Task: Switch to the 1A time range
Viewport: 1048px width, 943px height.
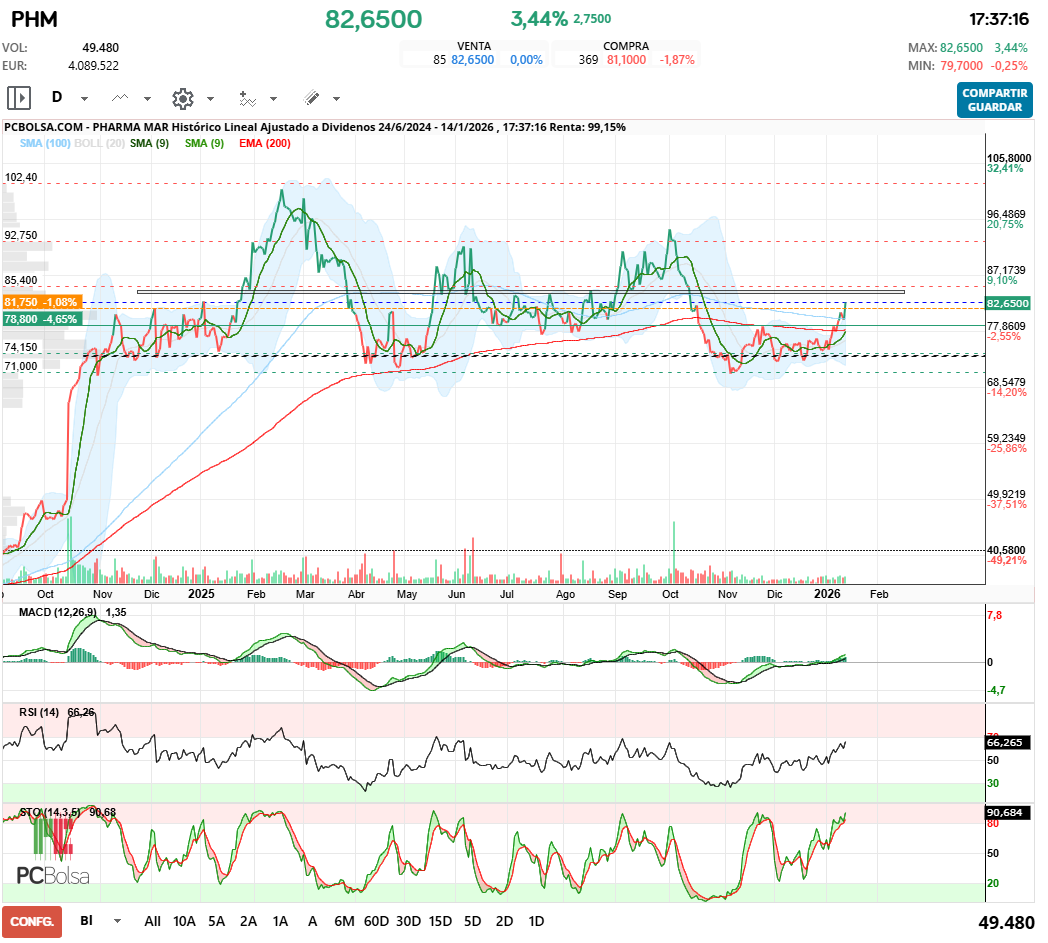Action: [280, 921]
